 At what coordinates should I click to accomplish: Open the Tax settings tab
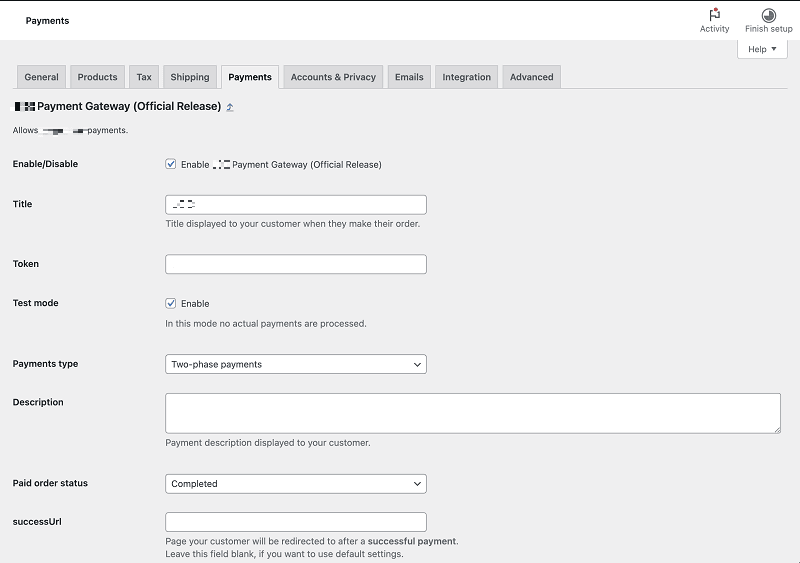144,77
